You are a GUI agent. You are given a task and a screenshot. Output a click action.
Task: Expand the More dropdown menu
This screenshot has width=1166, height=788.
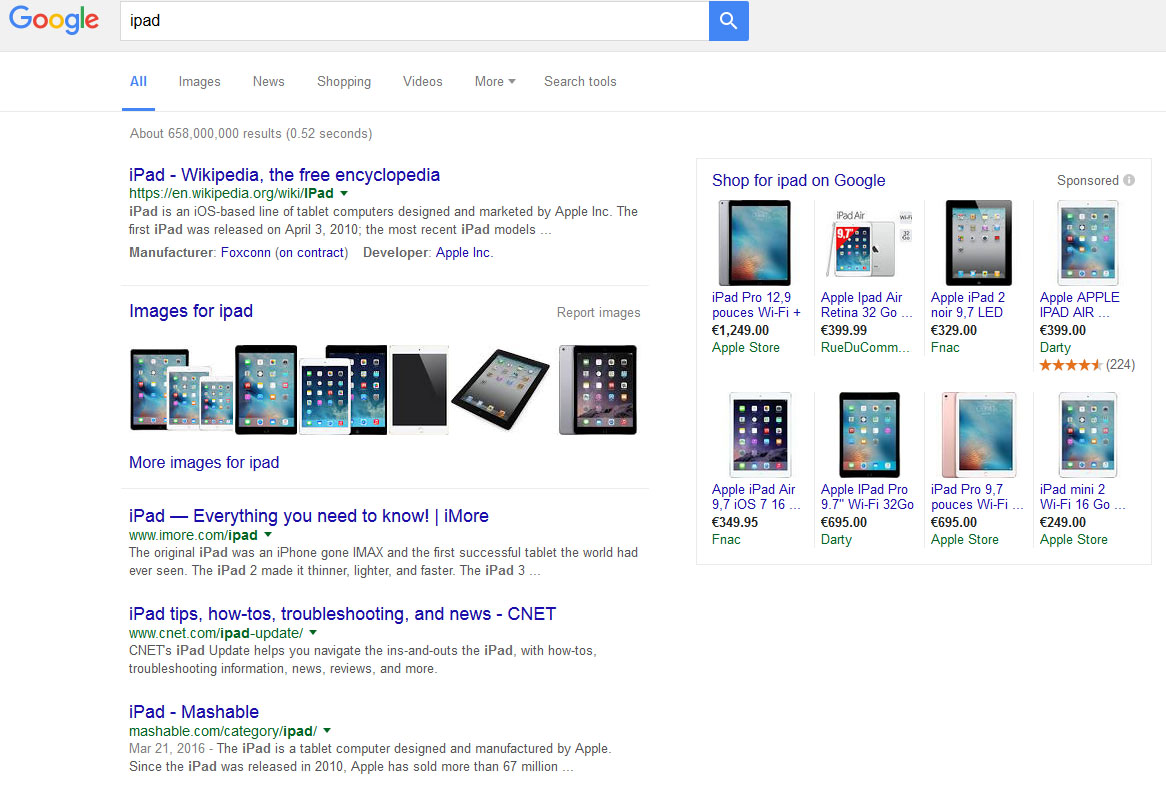495,82
